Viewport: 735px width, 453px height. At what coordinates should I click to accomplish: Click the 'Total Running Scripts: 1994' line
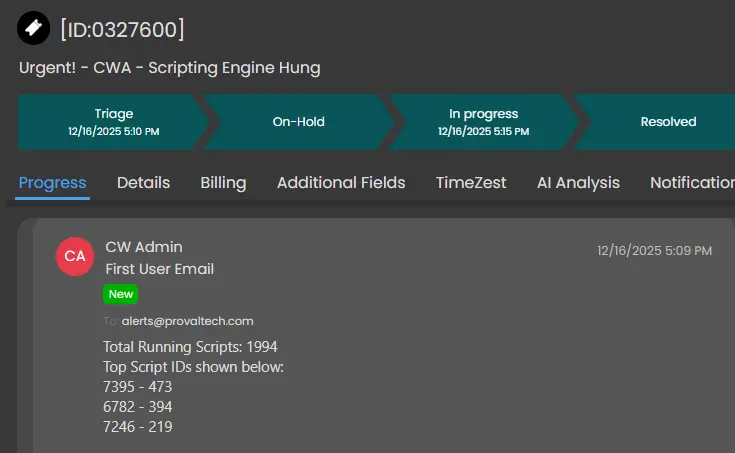[x=190, y=347]
